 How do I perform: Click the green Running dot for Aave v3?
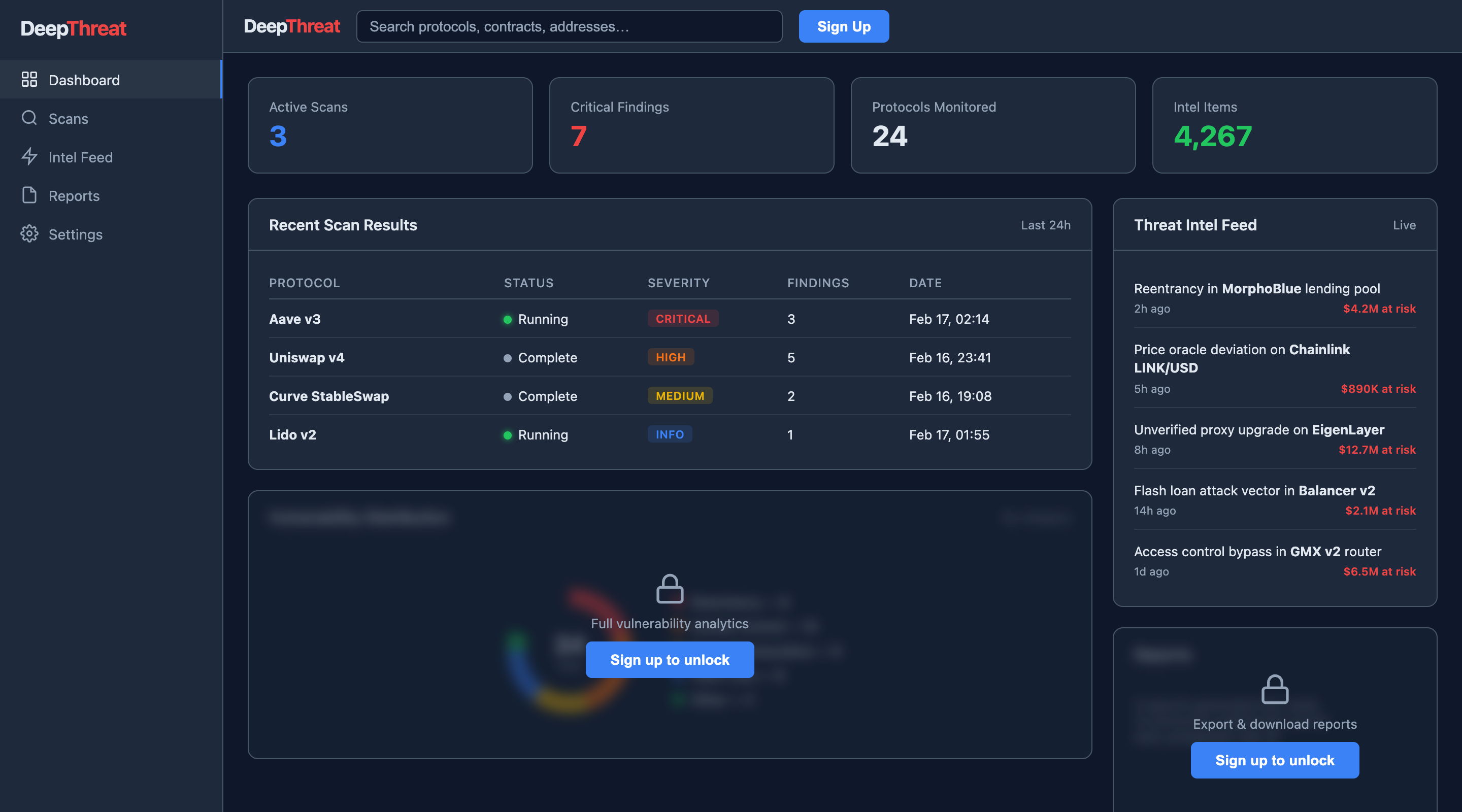(x=508, y=319)
